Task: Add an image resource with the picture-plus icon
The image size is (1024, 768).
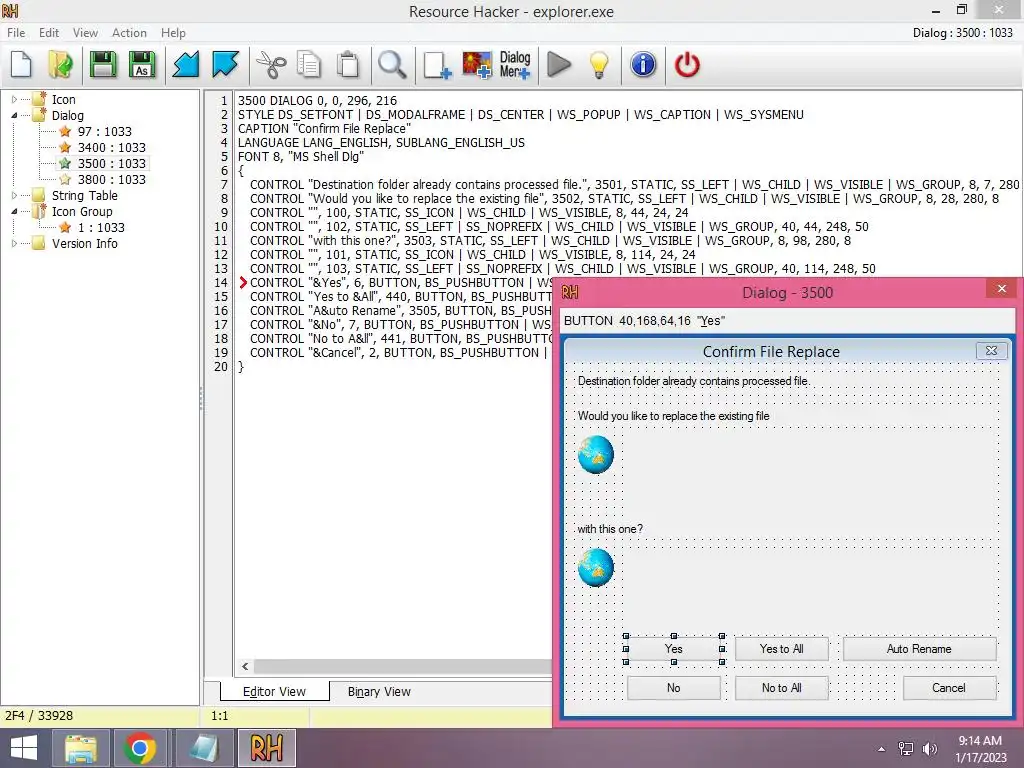Action: coord(477,65)
